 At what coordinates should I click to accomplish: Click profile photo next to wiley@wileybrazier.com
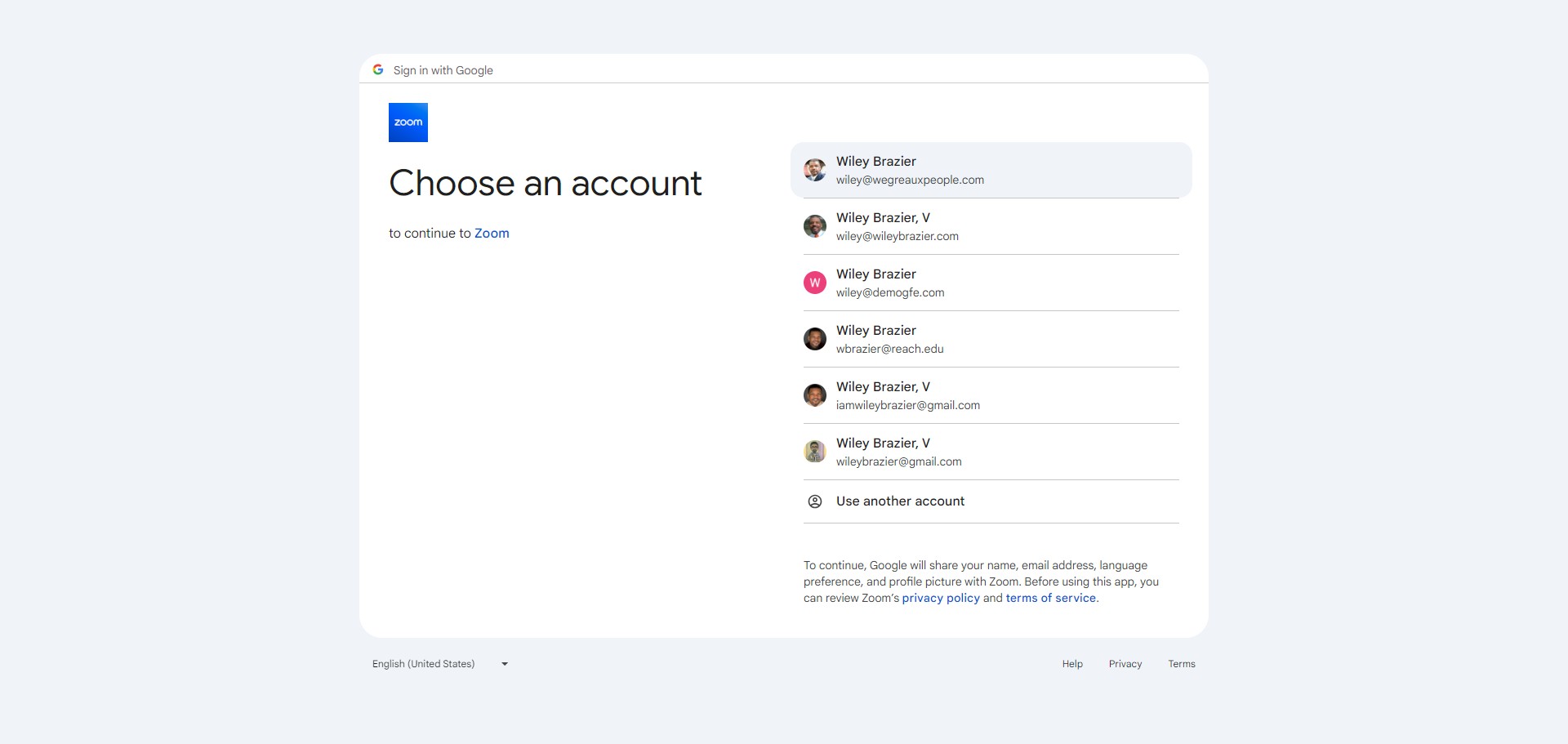(814, 226)
